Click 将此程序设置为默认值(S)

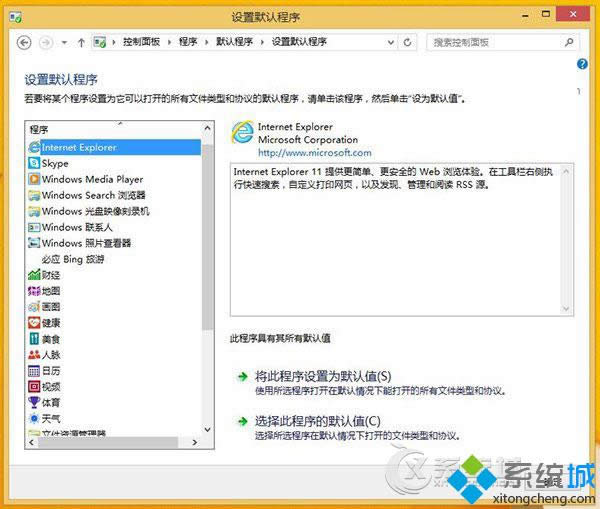pyautogui.click(x=323, y=377)
